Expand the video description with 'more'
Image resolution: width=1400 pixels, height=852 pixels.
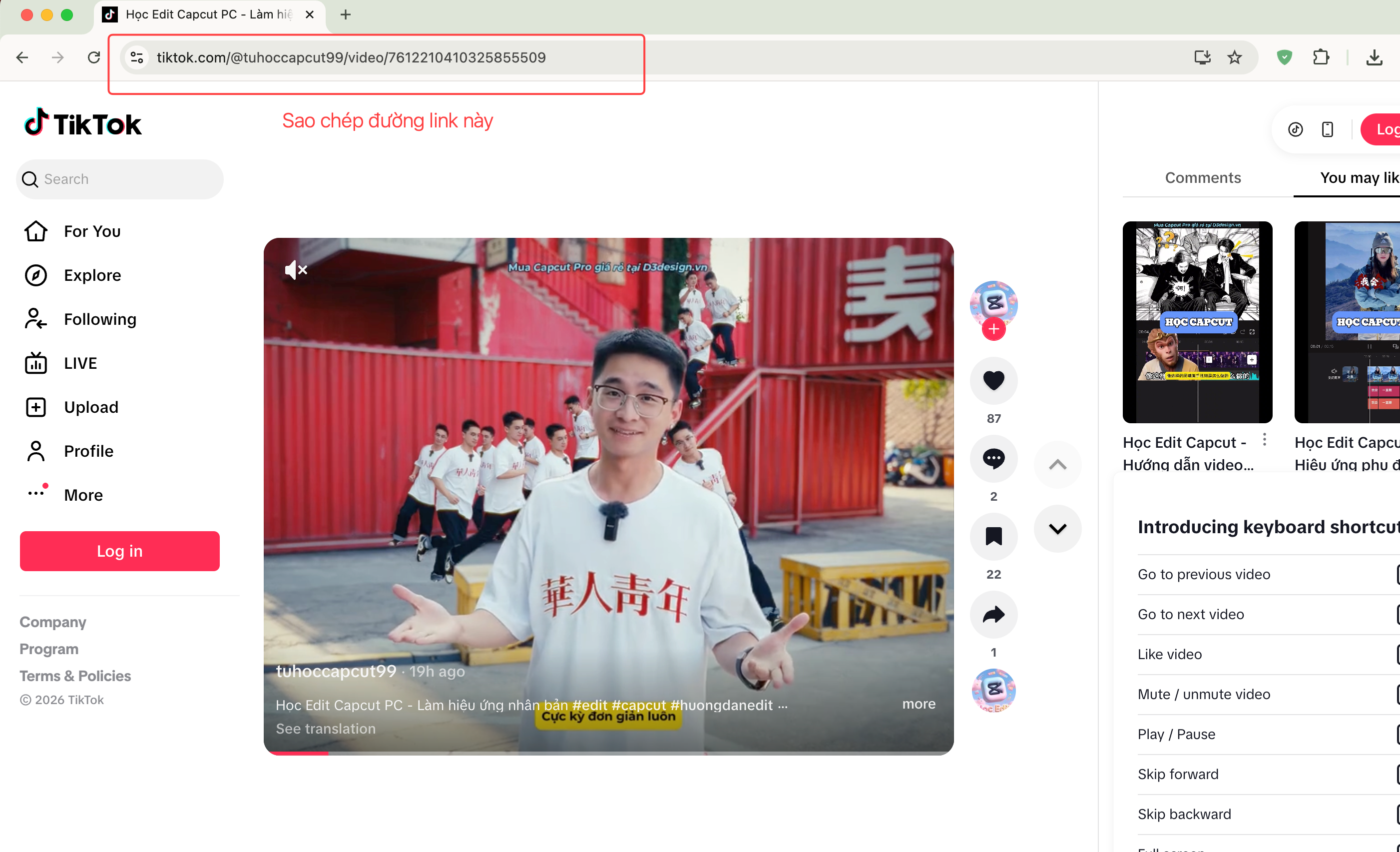[x=918, y=704]
